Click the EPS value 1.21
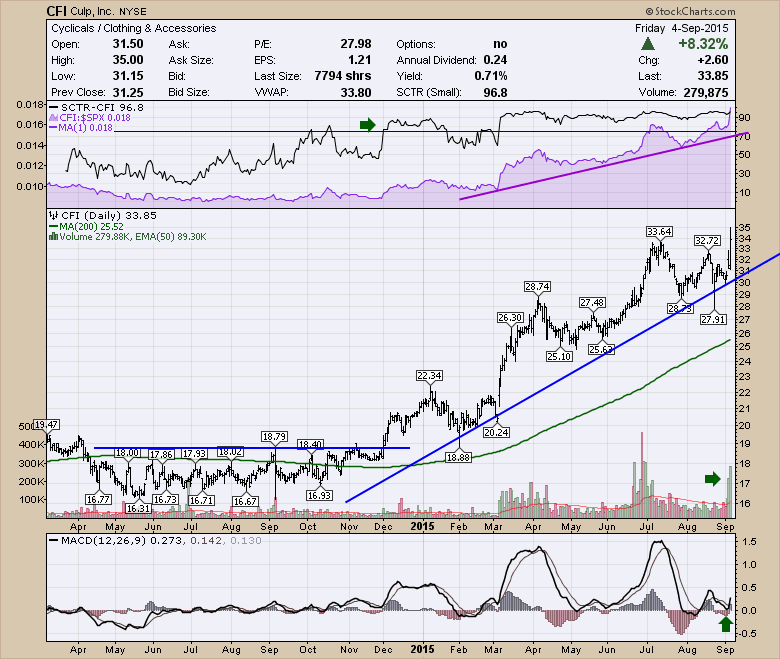780x659 pixels. [x=359, y=60]
